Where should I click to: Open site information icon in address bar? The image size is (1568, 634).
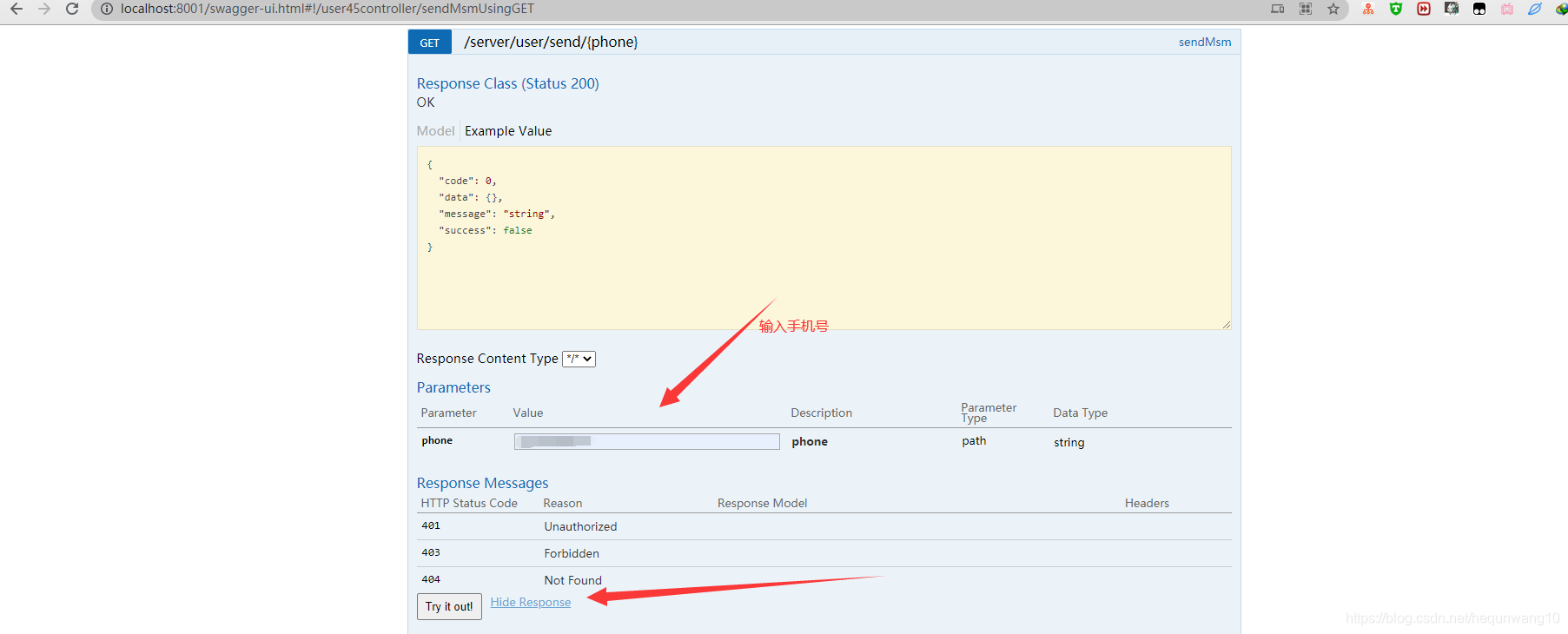click(x=107, y=9)
